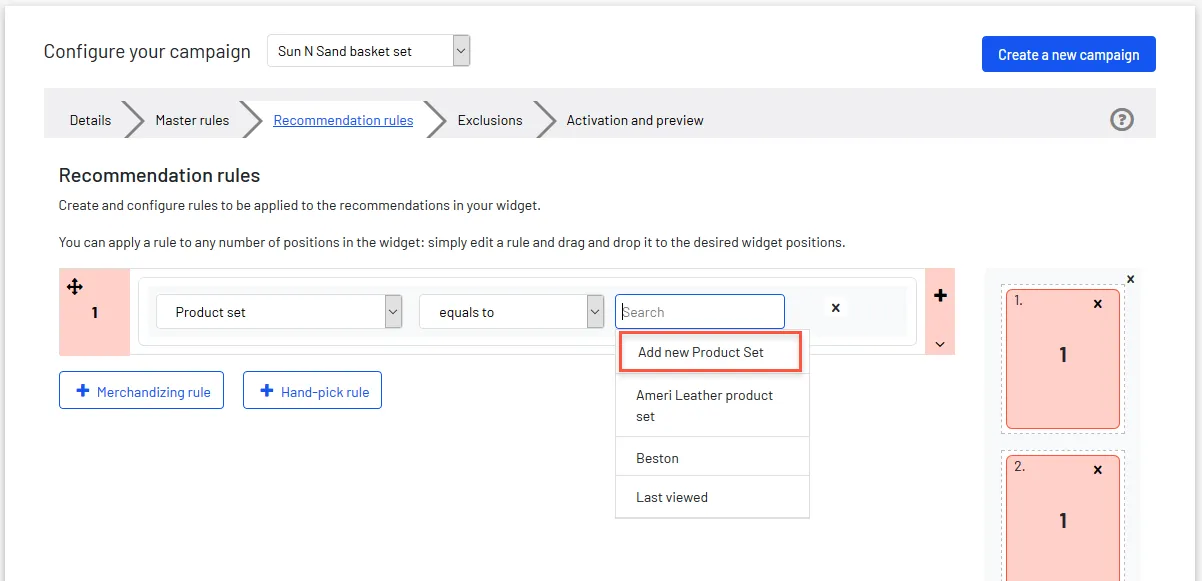Image resolution: width=1202 pixels, height=581 pixels.
Task: Open the Activation and preview step
Action: (635, 120)
